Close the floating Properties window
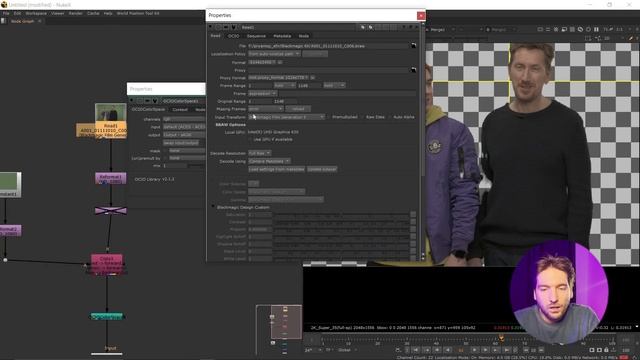The height and width of the screenshot is (360, 640). [x=421, y=16]
